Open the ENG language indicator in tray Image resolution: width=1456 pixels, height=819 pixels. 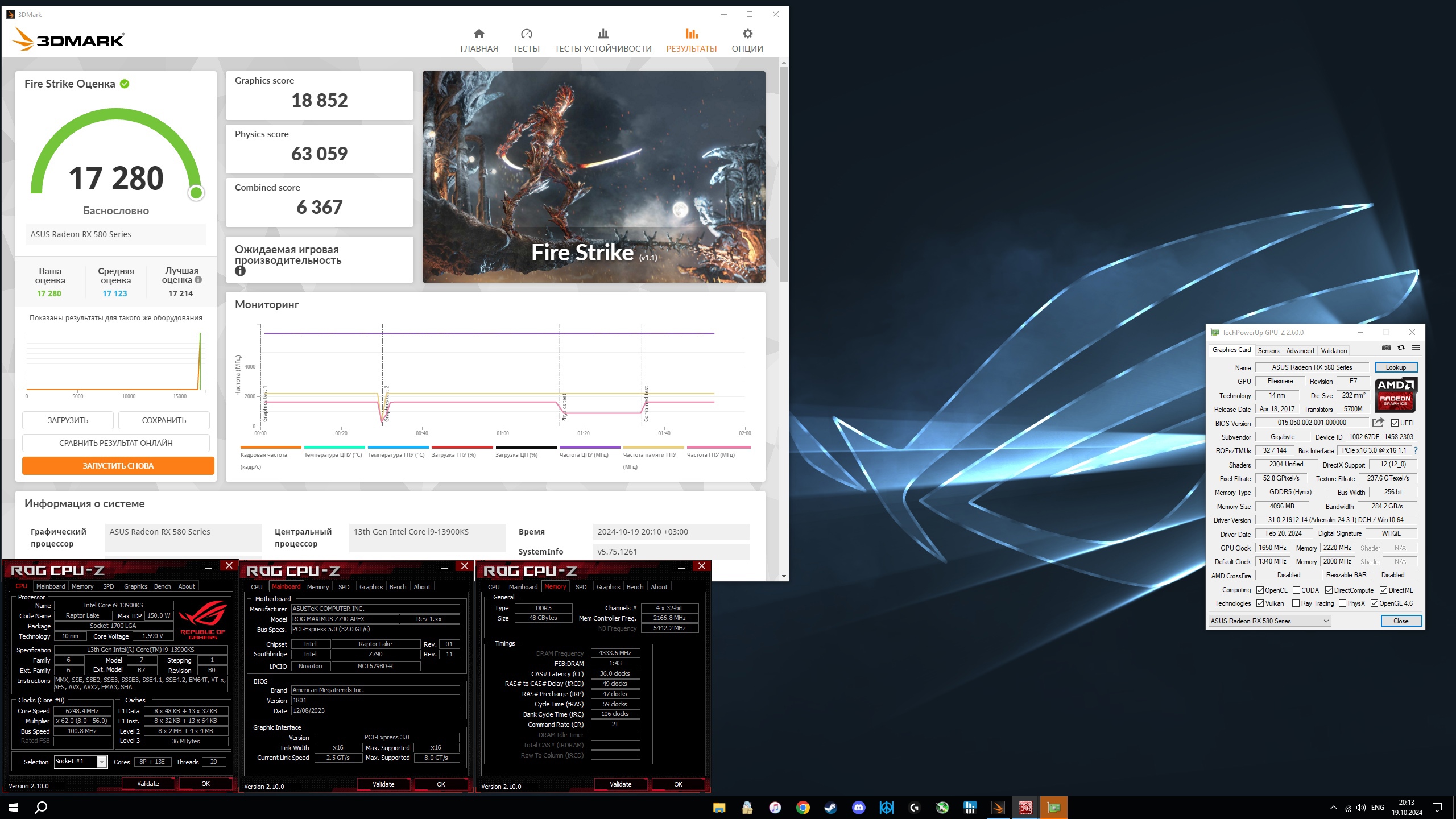1378,808
